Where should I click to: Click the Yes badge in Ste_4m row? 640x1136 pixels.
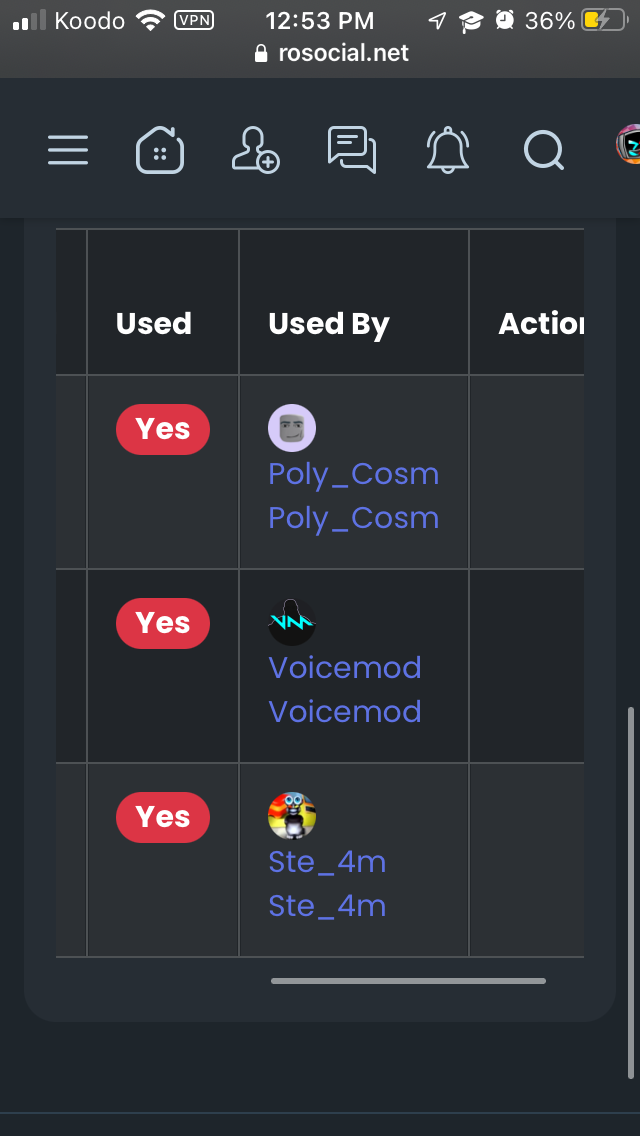[x=163, y=817]
